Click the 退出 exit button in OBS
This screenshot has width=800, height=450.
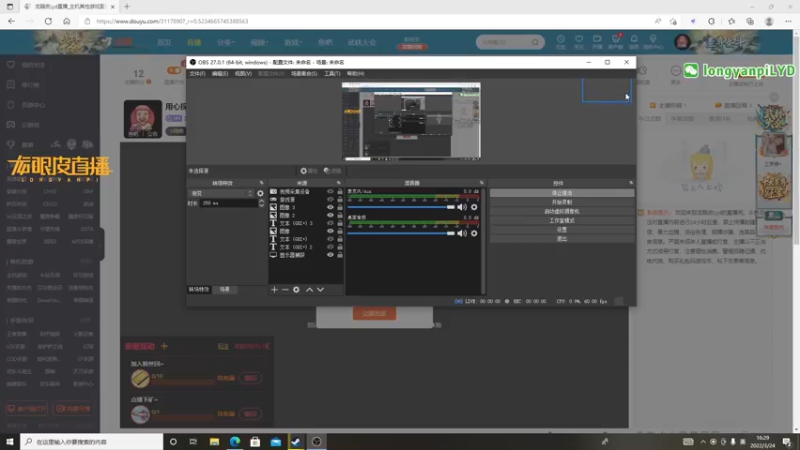(562, 239)
